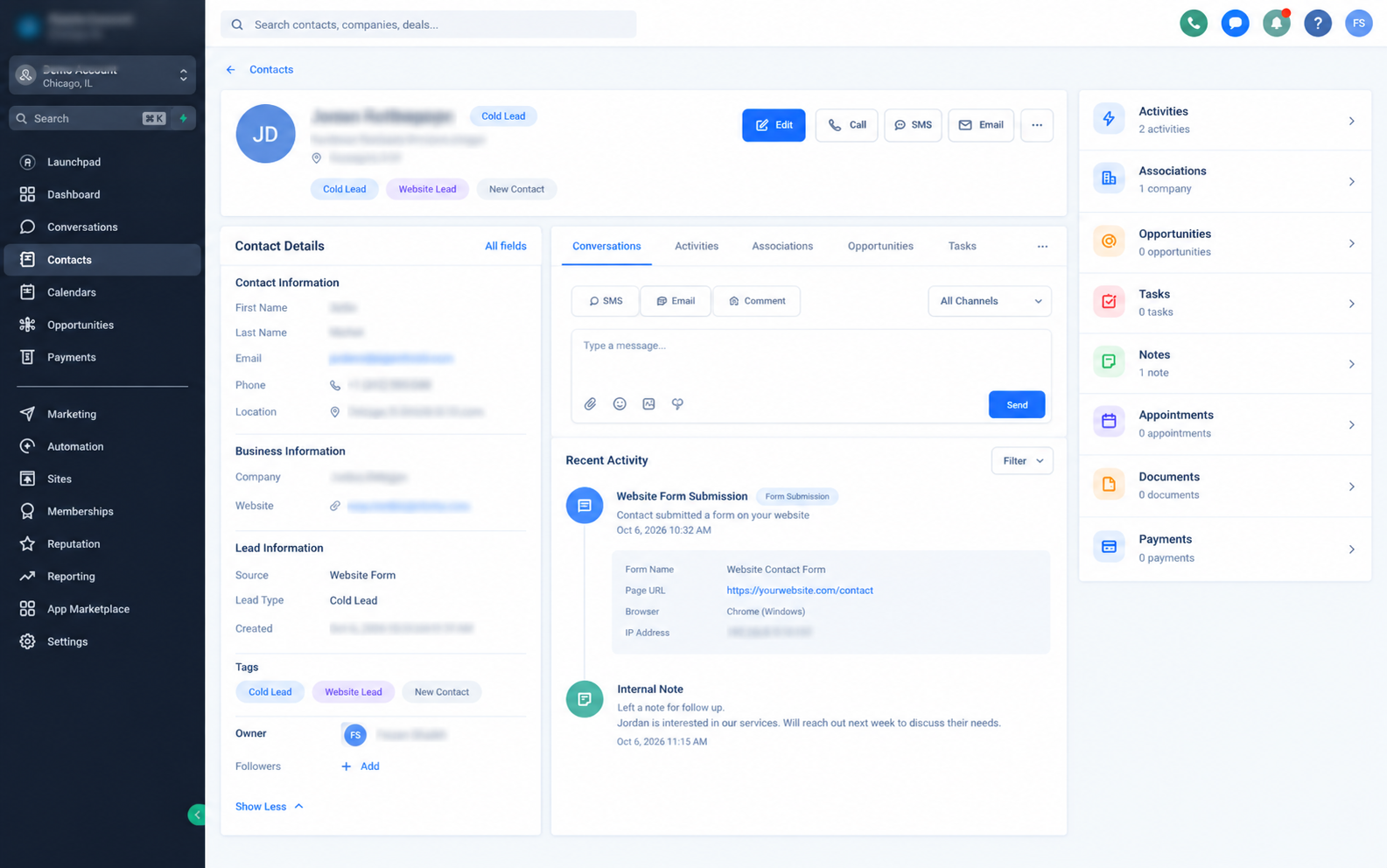Click the help question mark icon
This screenshot has width=1387, height=868.
(1318, 24)
